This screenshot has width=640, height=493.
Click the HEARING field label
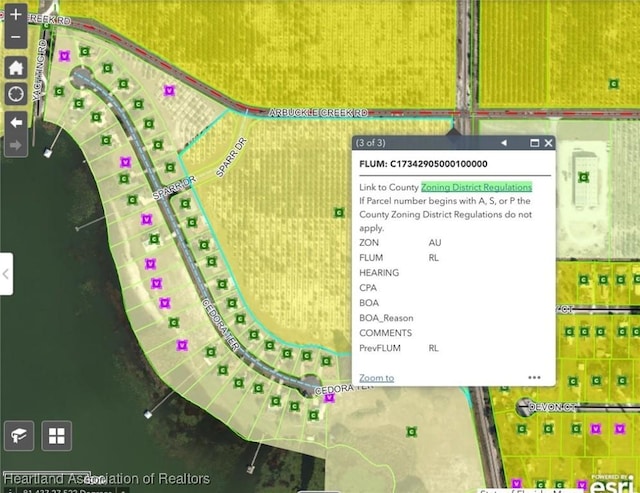click(x=379, y=273)
